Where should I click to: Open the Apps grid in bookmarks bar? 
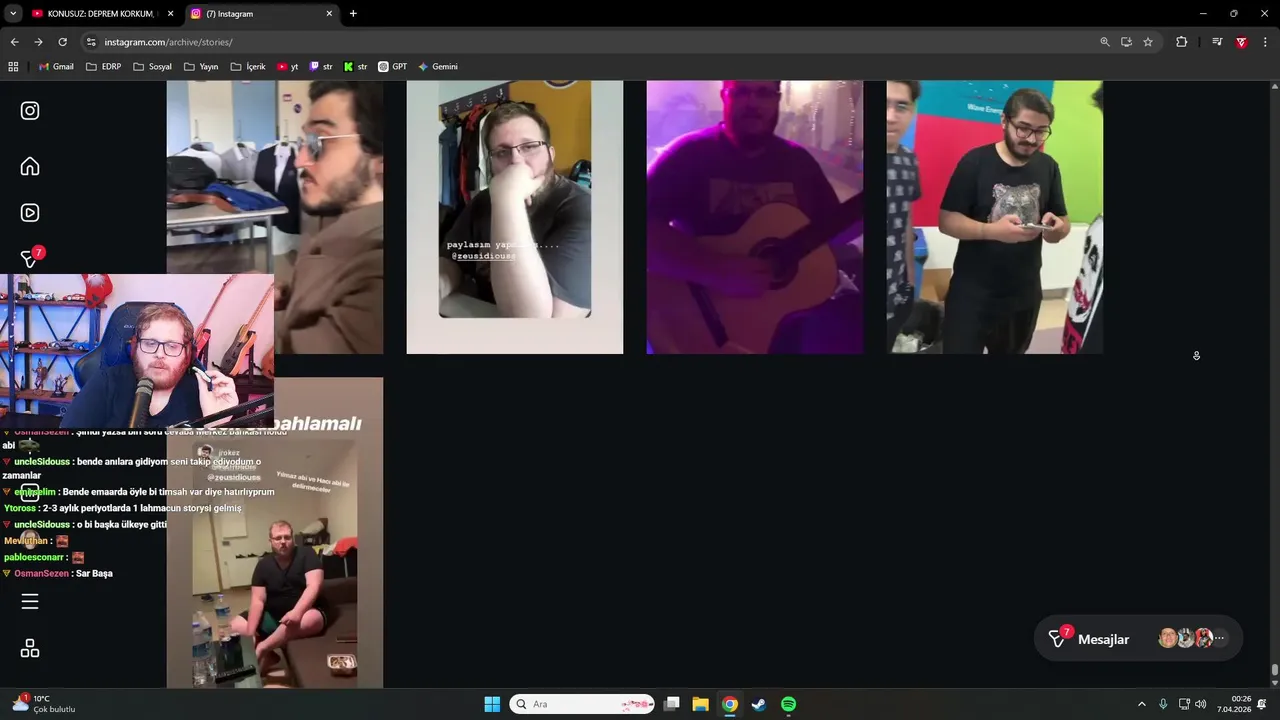coord(13,67)
